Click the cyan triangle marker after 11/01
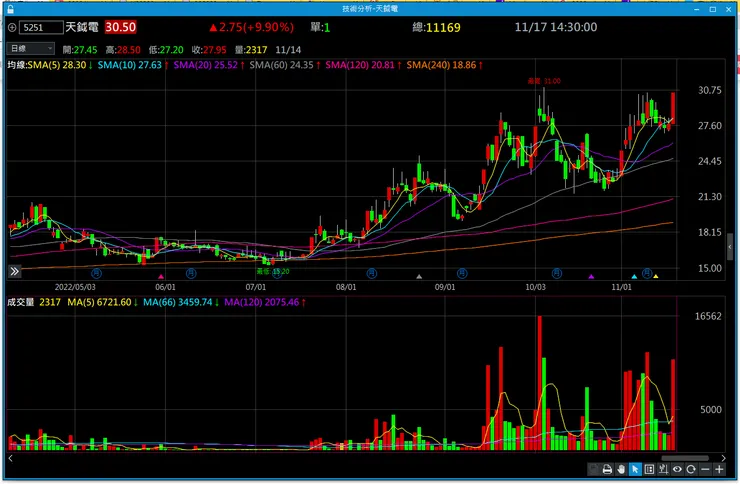The width and height of the screenshot is (740, 484). tap(634, 276)
